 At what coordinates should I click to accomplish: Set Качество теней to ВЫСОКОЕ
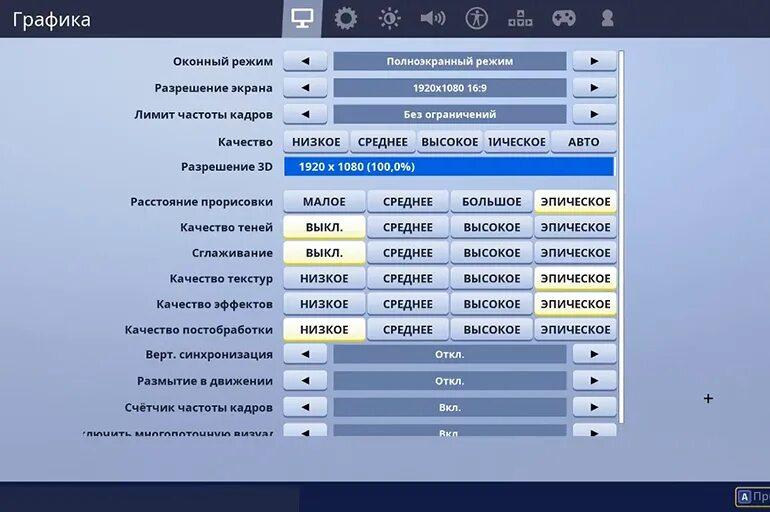click(x=492, y=227)
